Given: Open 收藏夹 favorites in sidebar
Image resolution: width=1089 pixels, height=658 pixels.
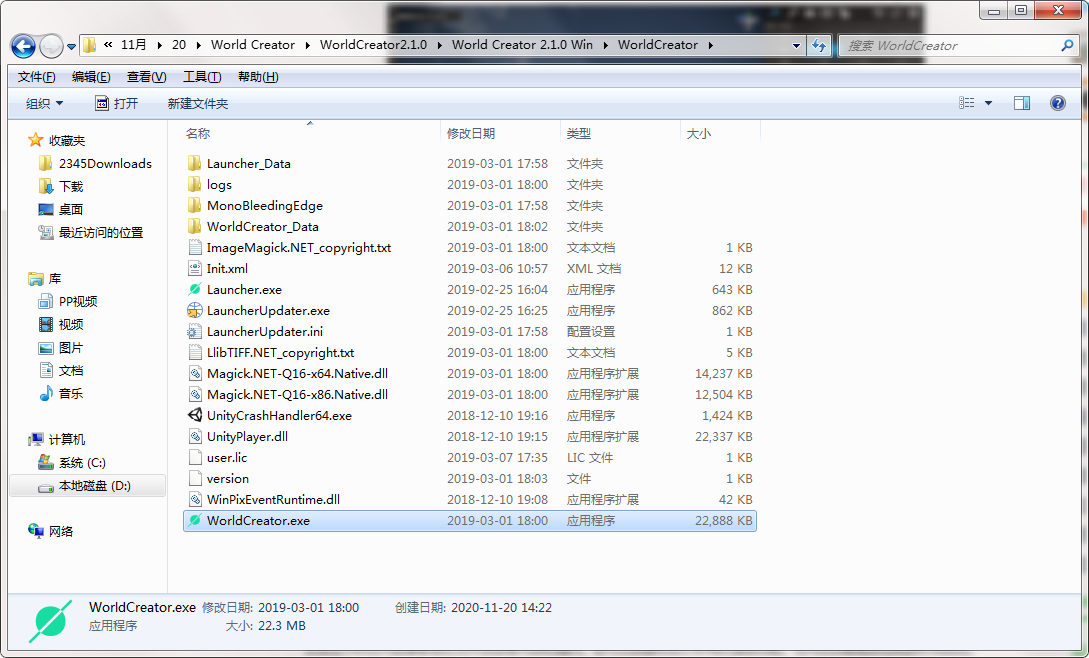Looking at the screenshot, I should pos(67,140).
